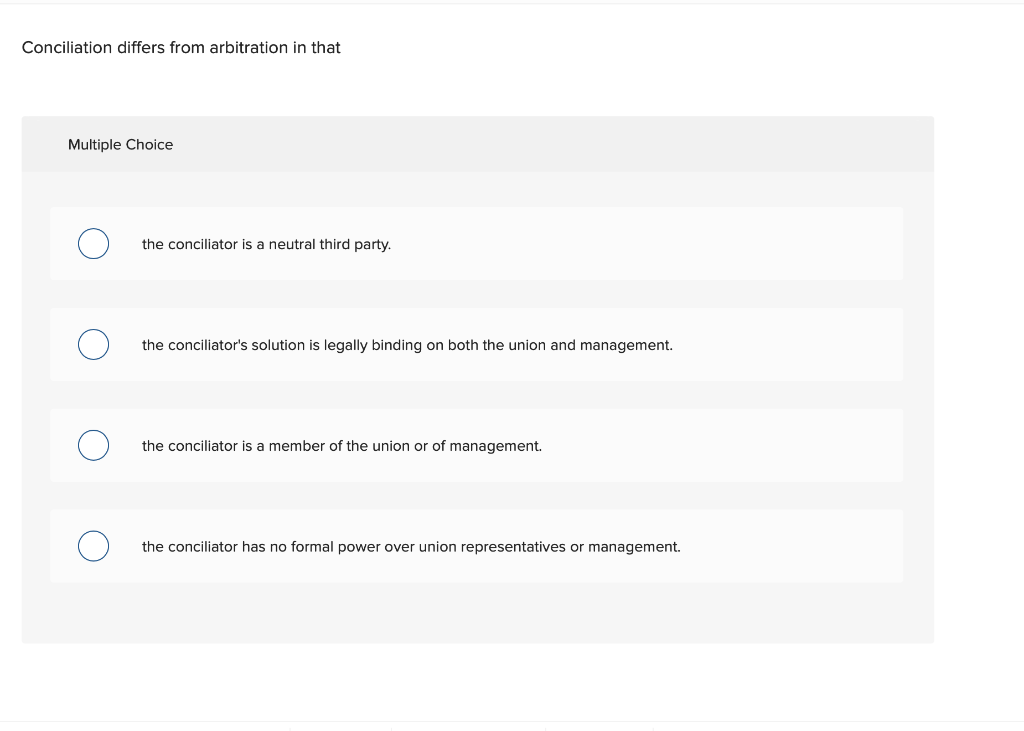Select radio button for union or management member option
The width and height of the screenshot is (1024, 731).
(x=93, y=445)
